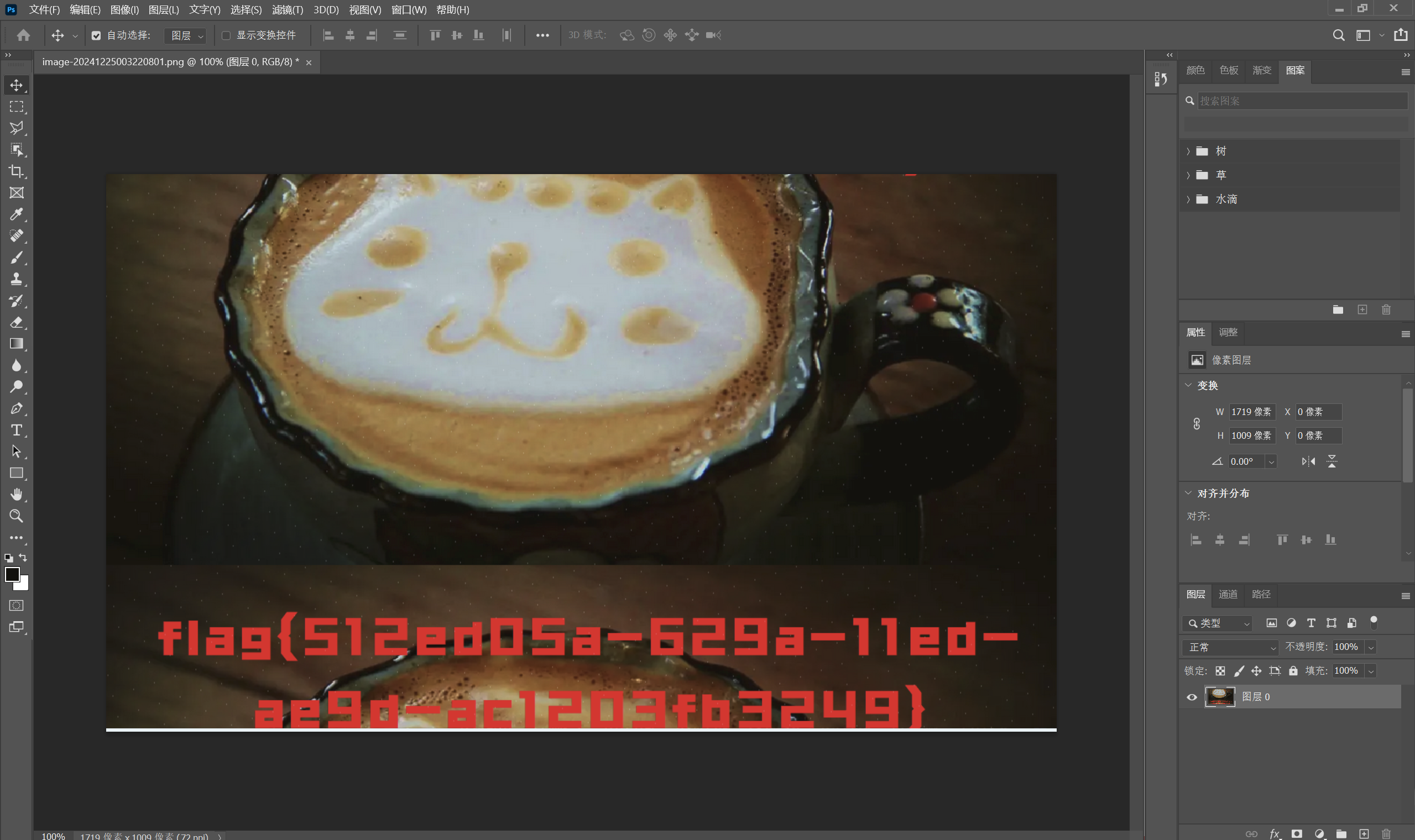Open the 文件(F) menu
The image size is (1415, 840).
(44, 9)
